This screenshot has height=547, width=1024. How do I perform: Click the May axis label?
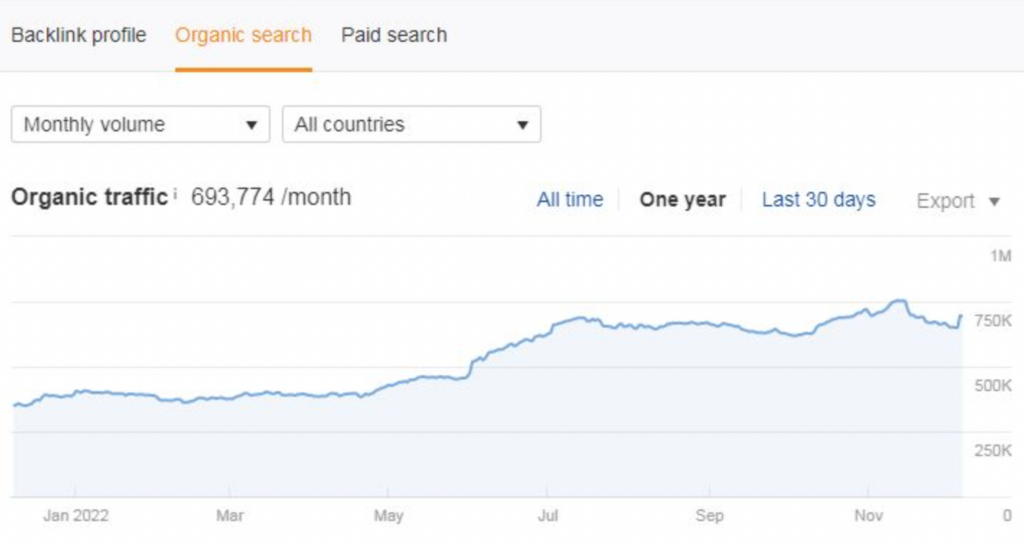point(388,516)
